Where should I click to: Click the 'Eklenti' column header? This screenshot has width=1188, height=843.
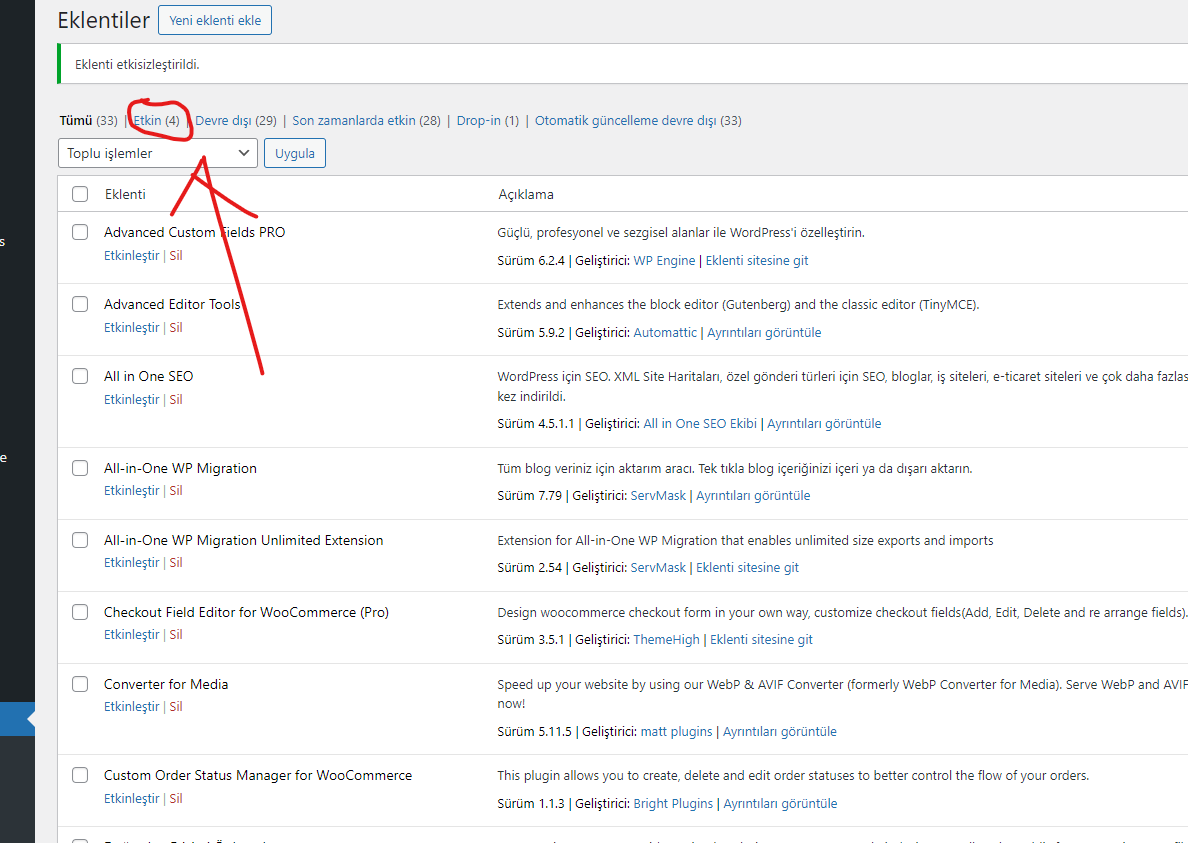(125, 194)
